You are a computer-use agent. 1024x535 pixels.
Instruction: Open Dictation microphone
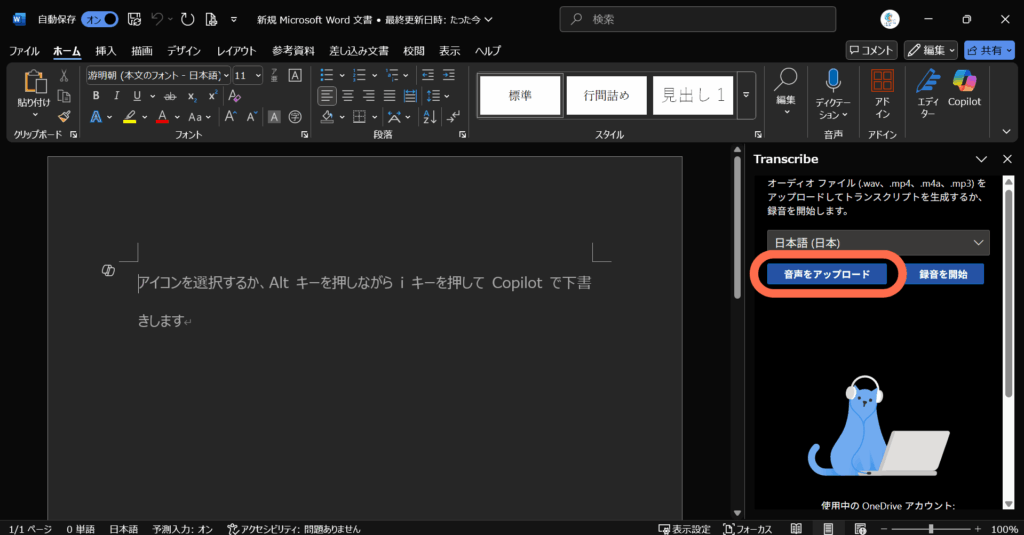(833, 81)
